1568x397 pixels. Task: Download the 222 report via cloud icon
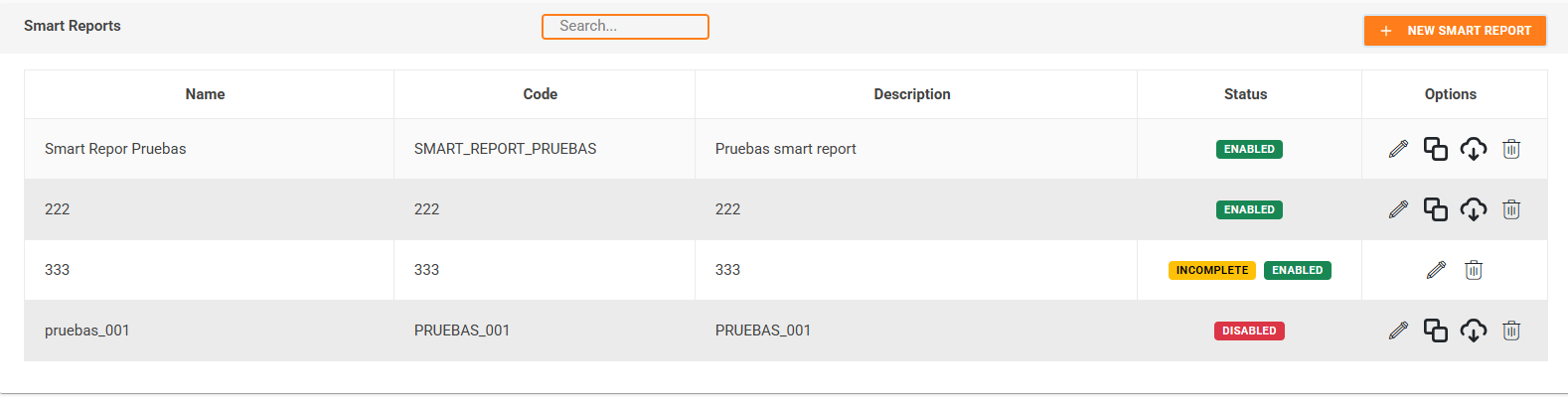1474,209
